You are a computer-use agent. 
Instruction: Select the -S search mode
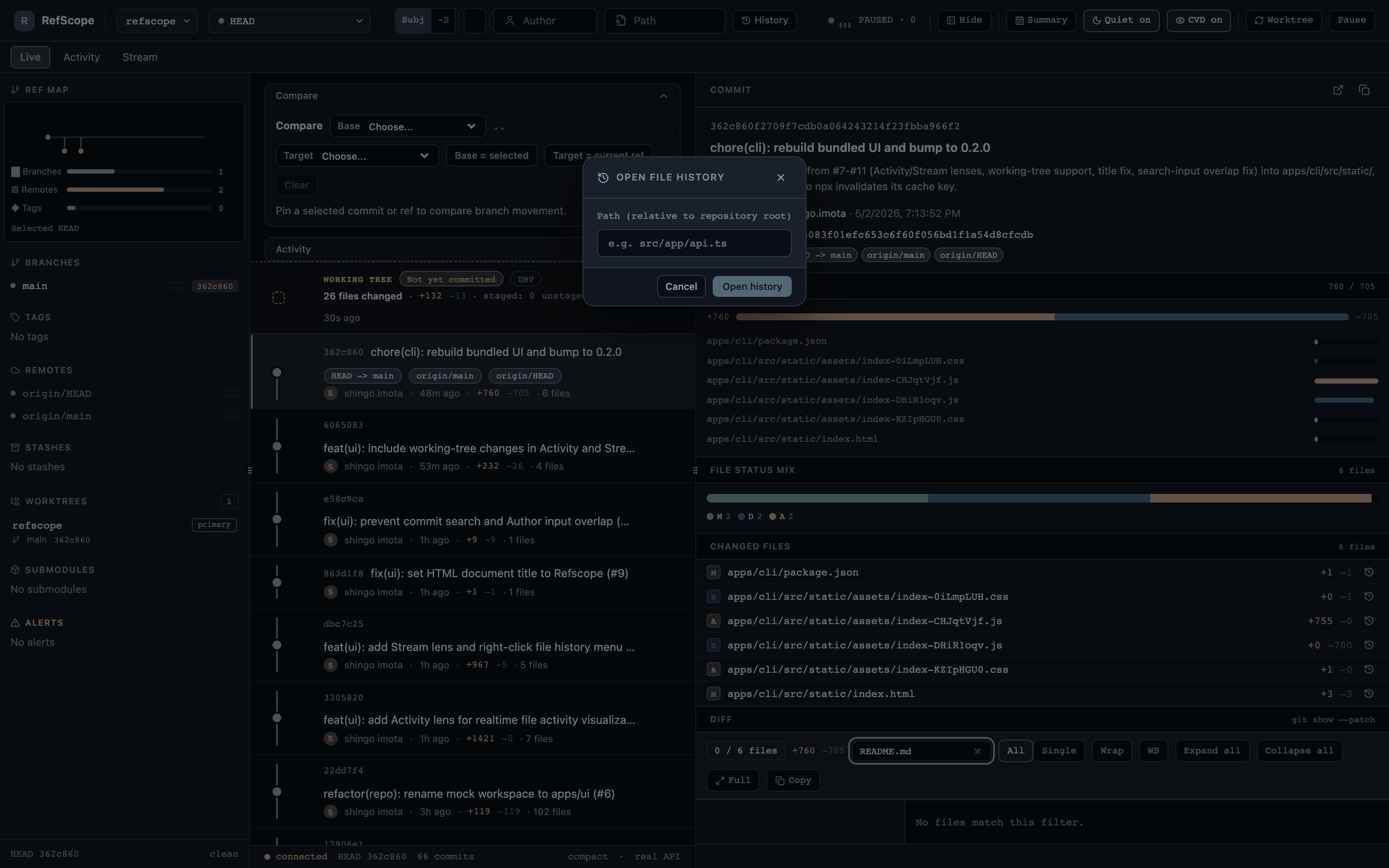(x=443, y=21)
